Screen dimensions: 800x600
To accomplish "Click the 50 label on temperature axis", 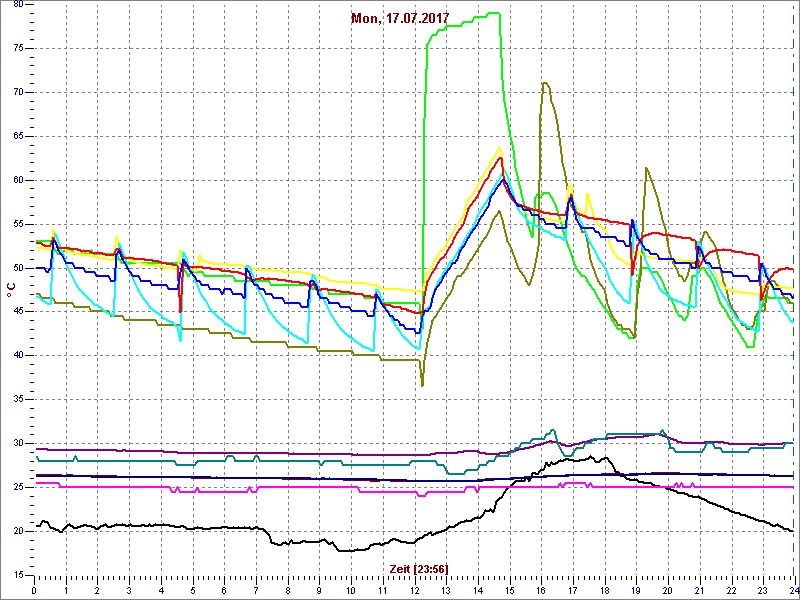I will 18,268.
